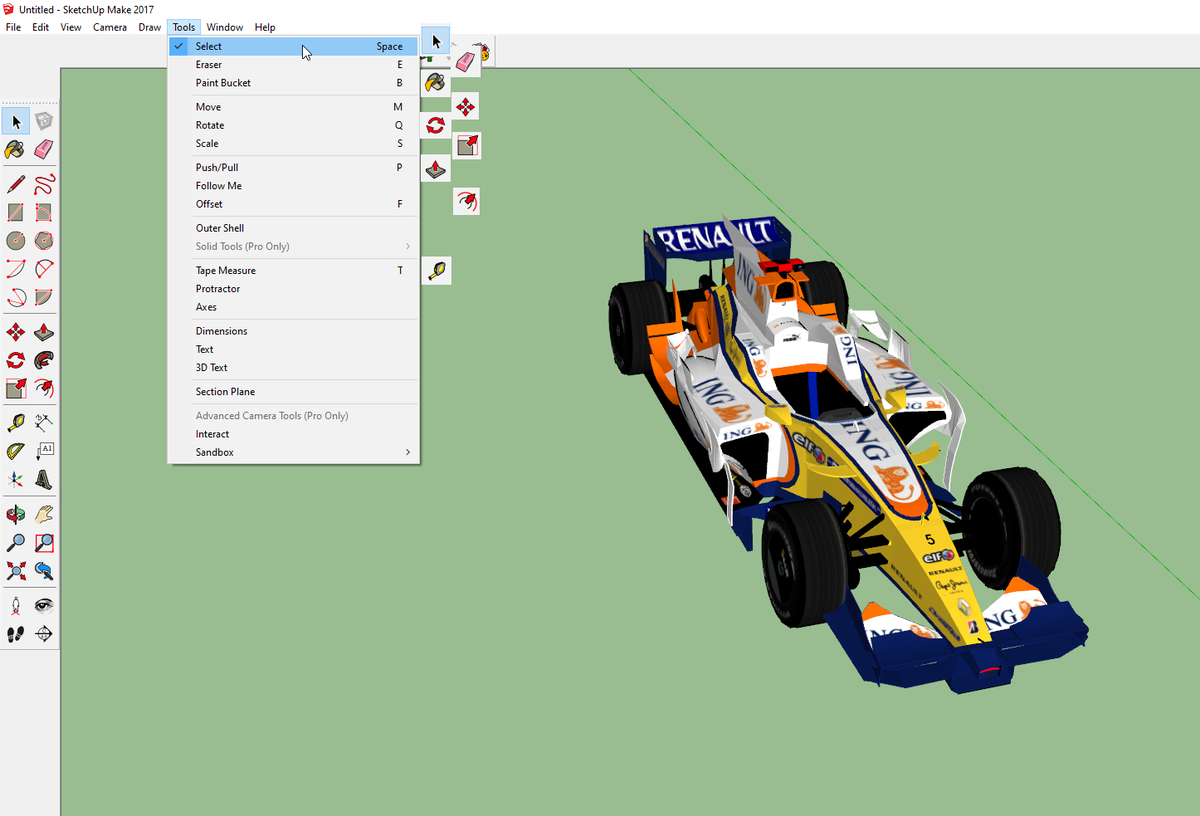This screenshot has height=816, width=1200.
Task: Click Outer Shell in the Tools menu
Action: coord(293,228)
